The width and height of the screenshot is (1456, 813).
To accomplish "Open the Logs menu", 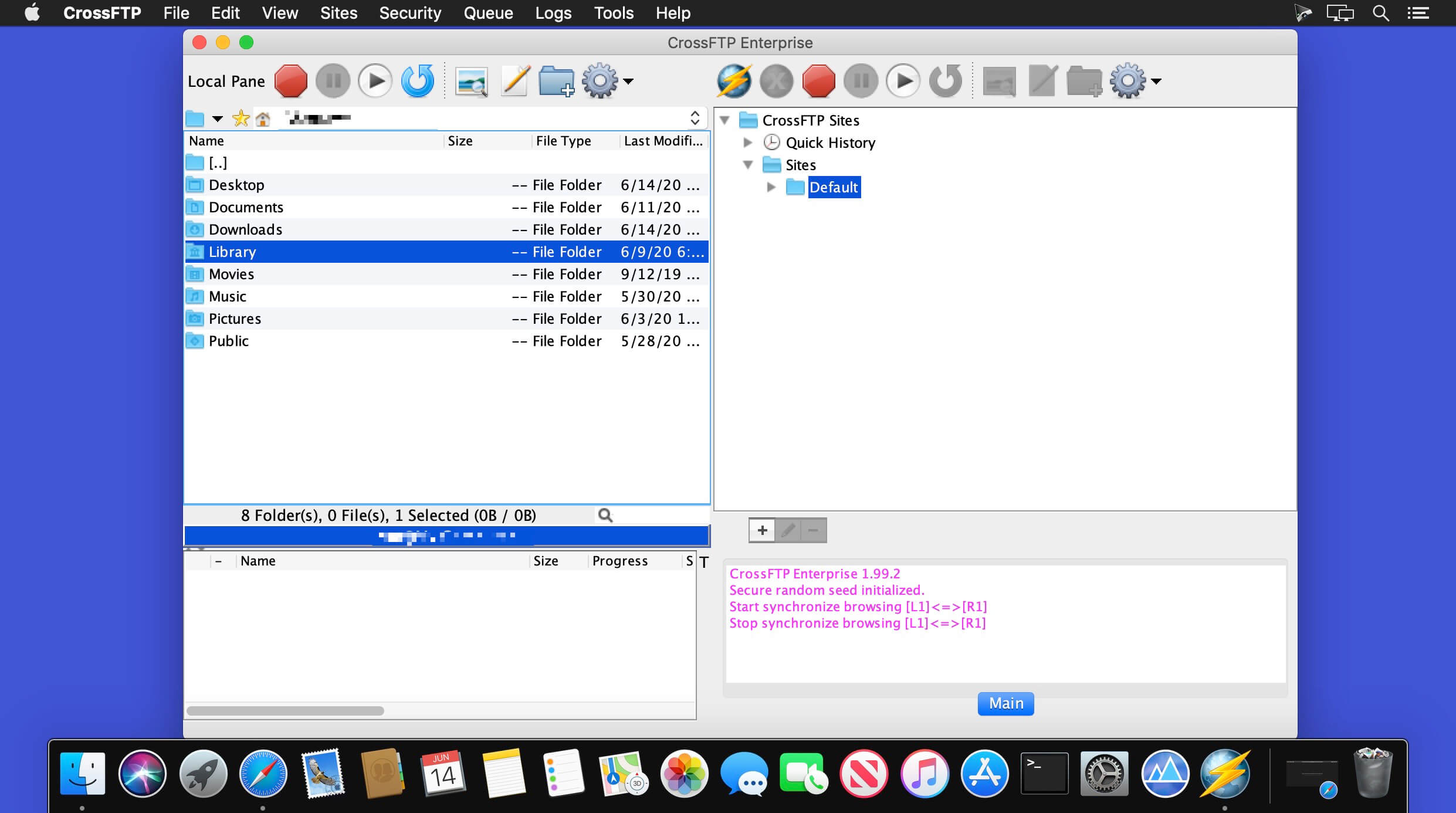I will pos(553,13).
